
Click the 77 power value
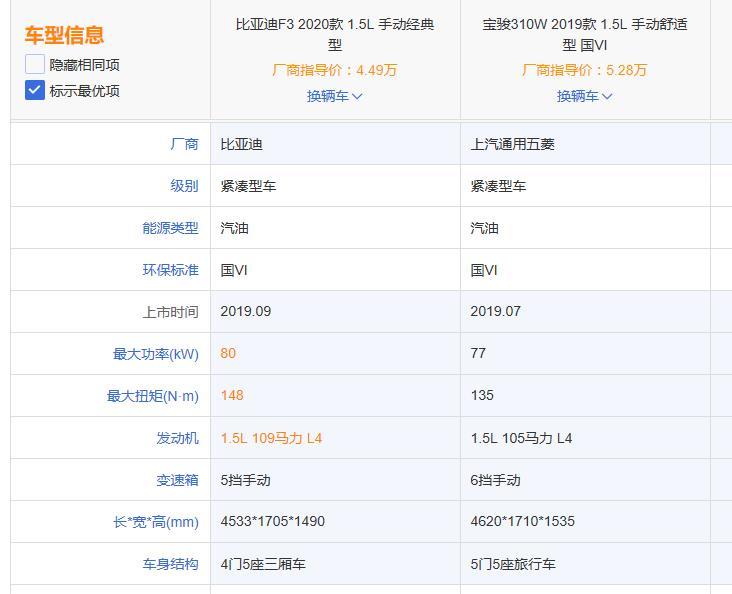478,353
